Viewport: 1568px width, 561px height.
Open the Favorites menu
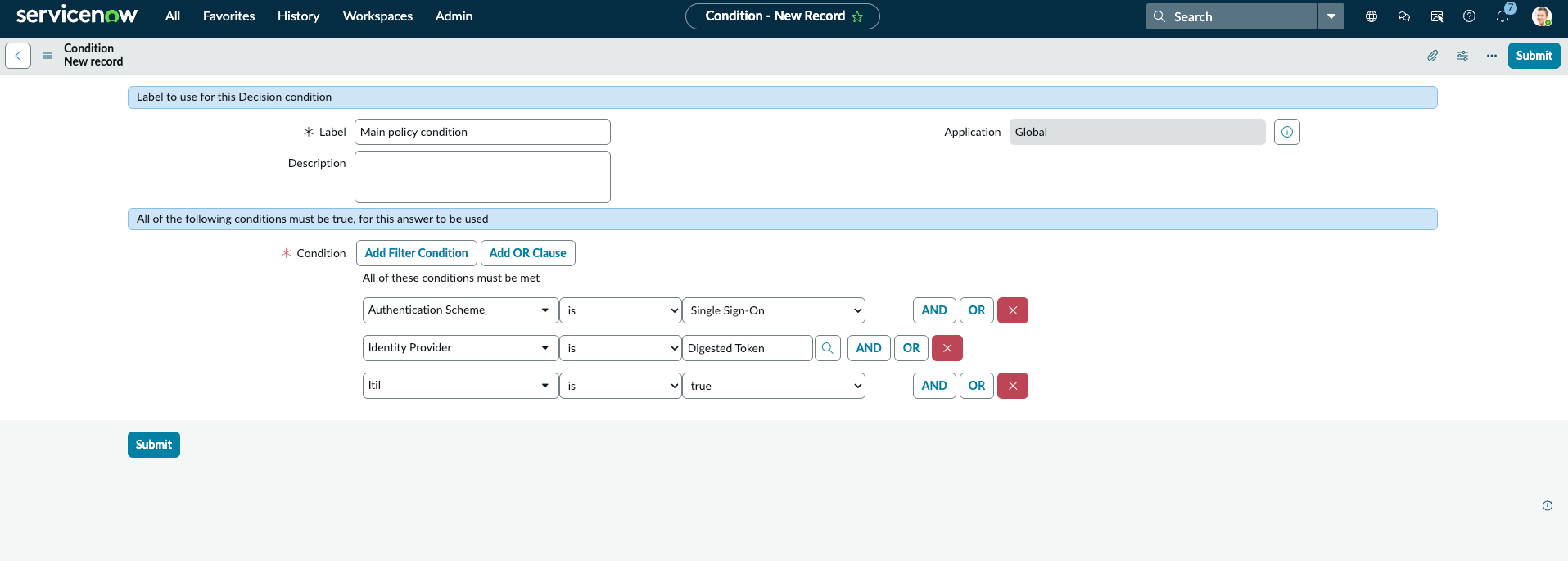pyautogui.click(x=228, y=16)
